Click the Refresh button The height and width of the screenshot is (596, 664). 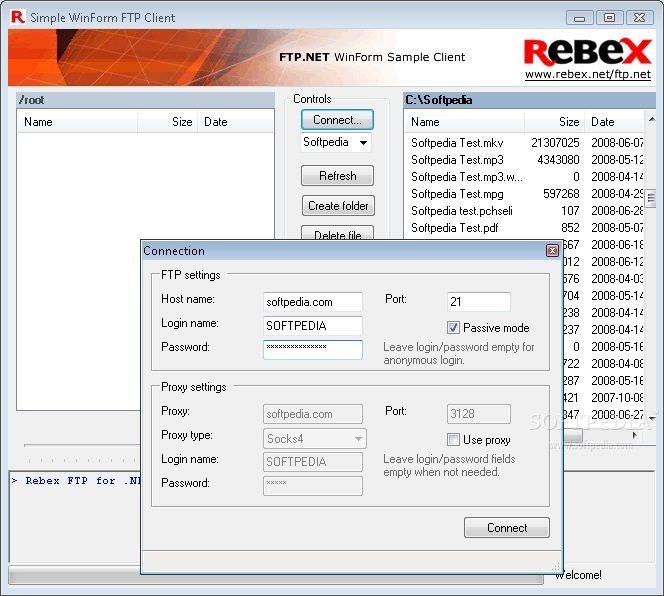pos(337,176)
